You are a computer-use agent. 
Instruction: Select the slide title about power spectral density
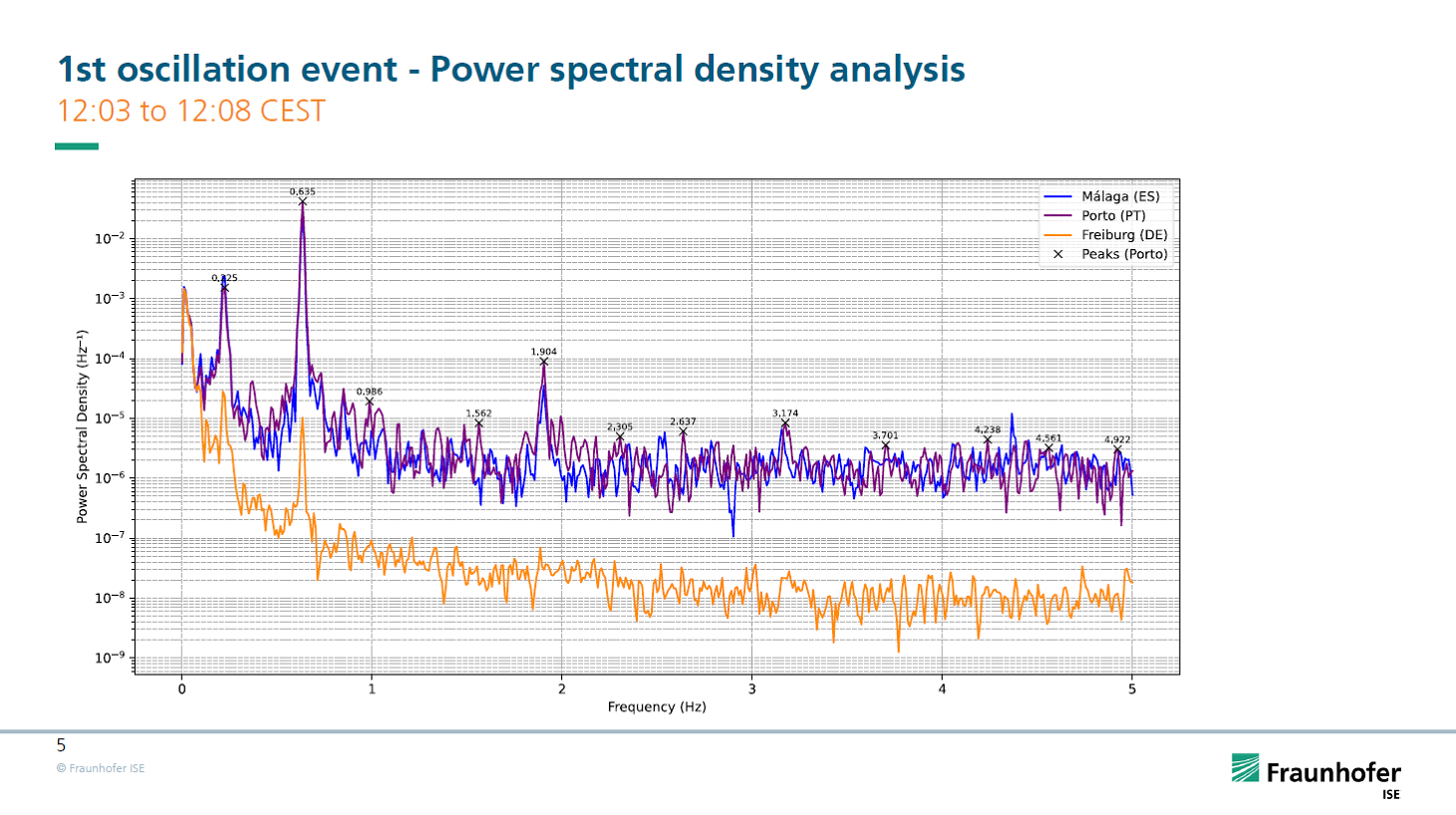coord(510,69)
